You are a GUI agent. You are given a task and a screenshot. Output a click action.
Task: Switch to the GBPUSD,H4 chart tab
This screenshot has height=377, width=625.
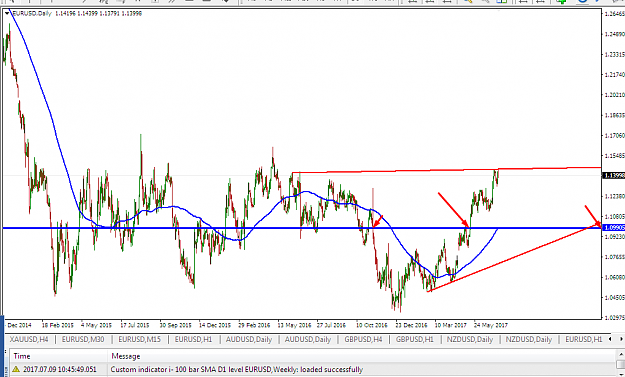pos(364,340)
